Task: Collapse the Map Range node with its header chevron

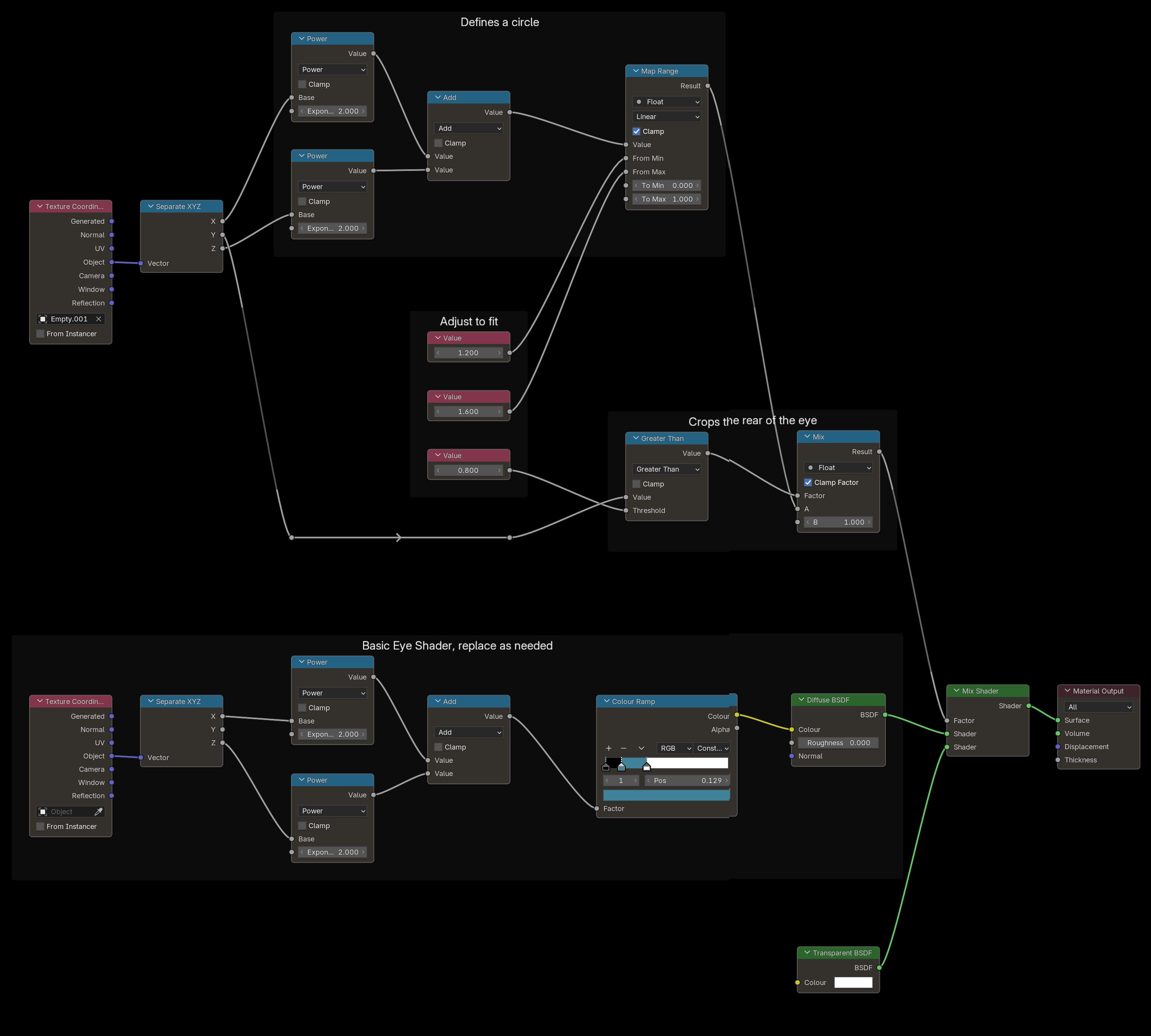Action: point(636,71)
